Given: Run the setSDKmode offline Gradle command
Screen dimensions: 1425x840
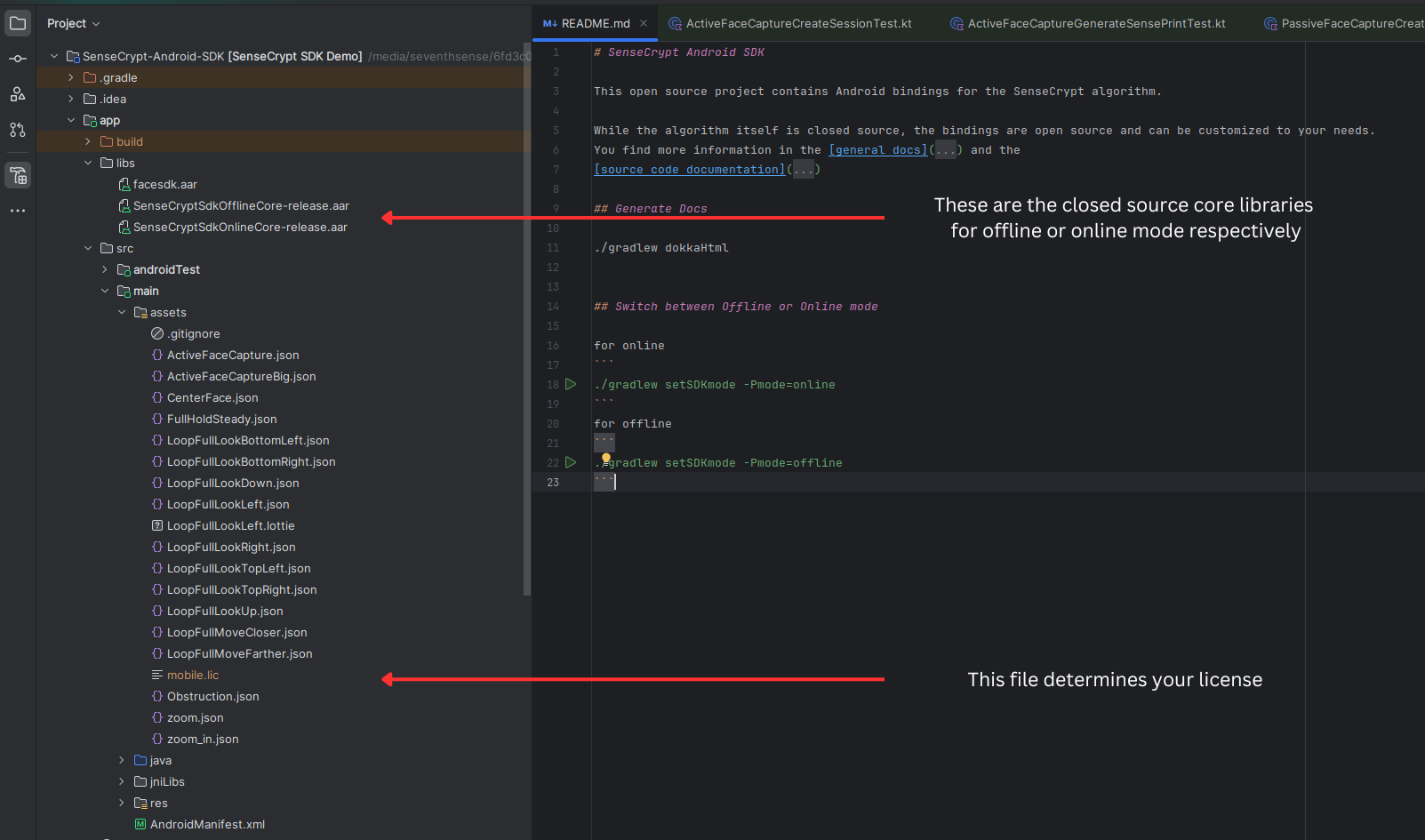Looking at the screenshot, I should [571, 463].
